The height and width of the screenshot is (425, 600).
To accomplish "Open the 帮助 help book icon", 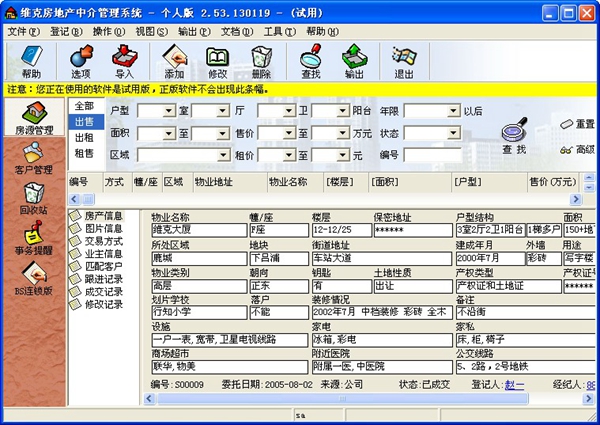I will (x=31, y=62).
